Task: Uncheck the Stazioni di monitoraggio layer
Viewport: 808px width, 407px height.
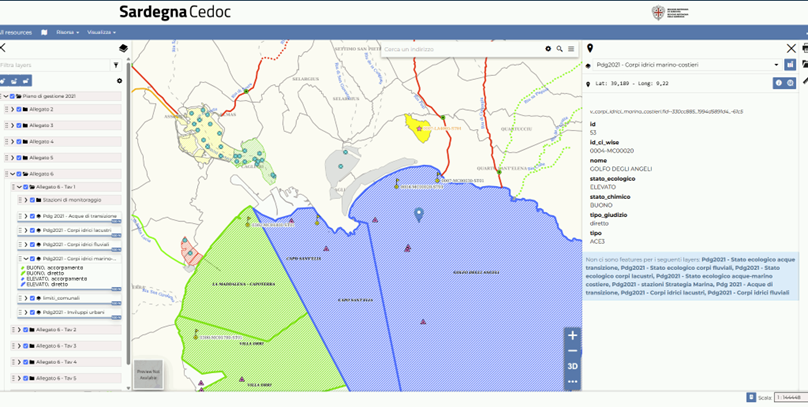Action: (32, 200)
